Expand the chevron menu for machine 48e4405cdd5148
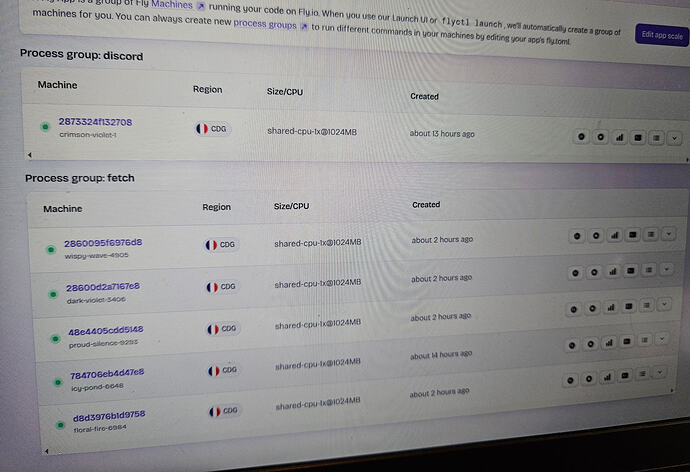The image size is (690, 472). click(664, 304)
